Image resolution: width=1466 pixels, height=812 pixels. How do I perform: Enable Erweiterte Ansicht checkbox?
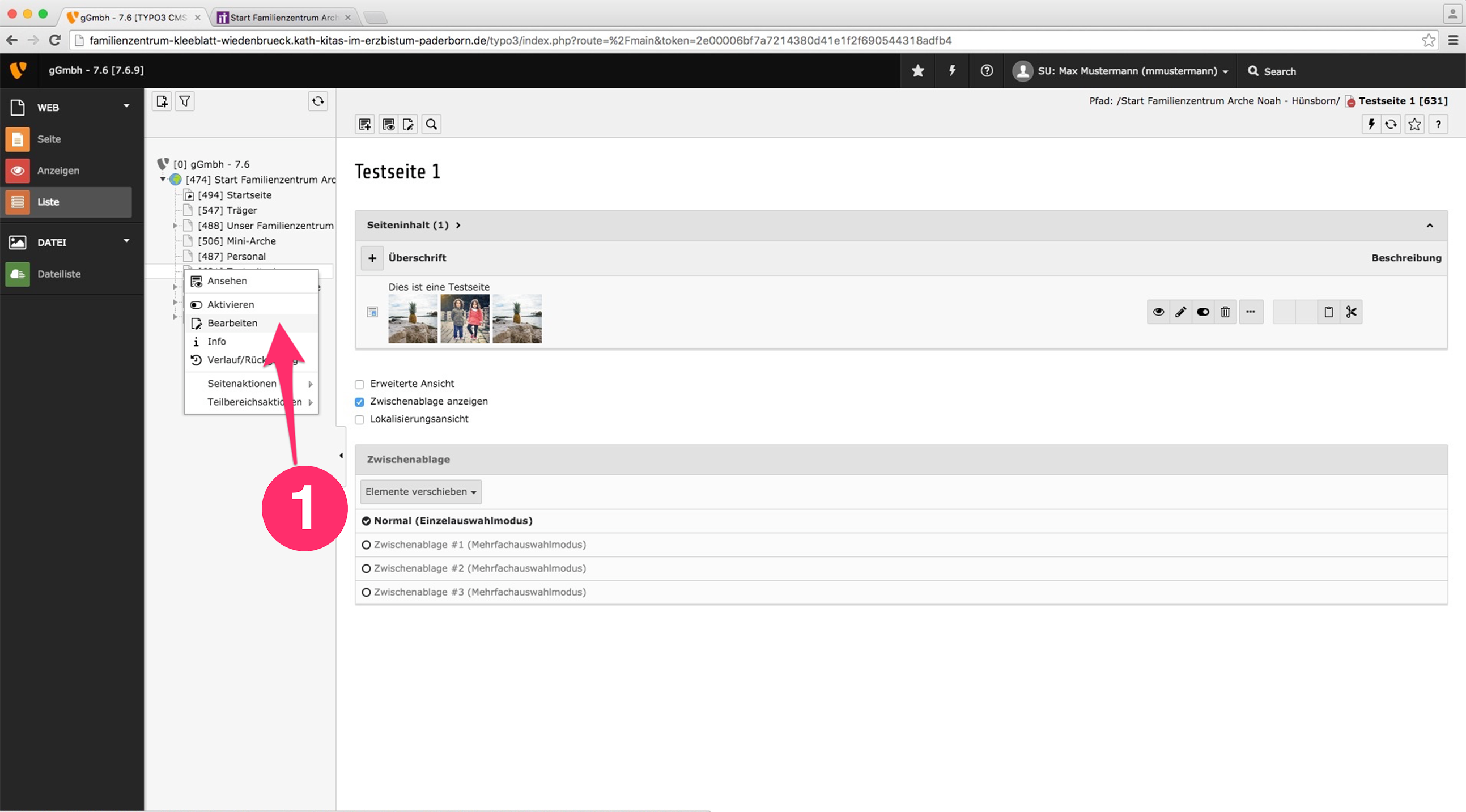tap(359, 384)
